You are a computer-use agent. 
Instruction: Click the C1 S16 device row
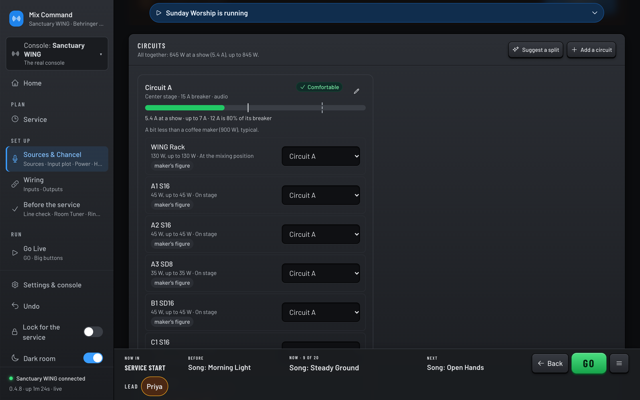[255, 342]
